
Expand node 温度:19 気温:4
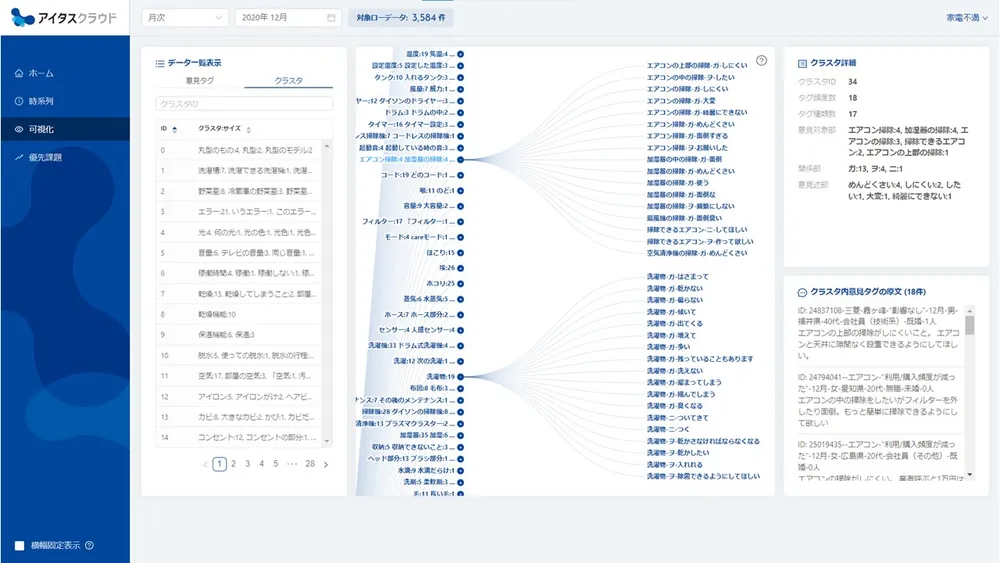coord(460,54)
